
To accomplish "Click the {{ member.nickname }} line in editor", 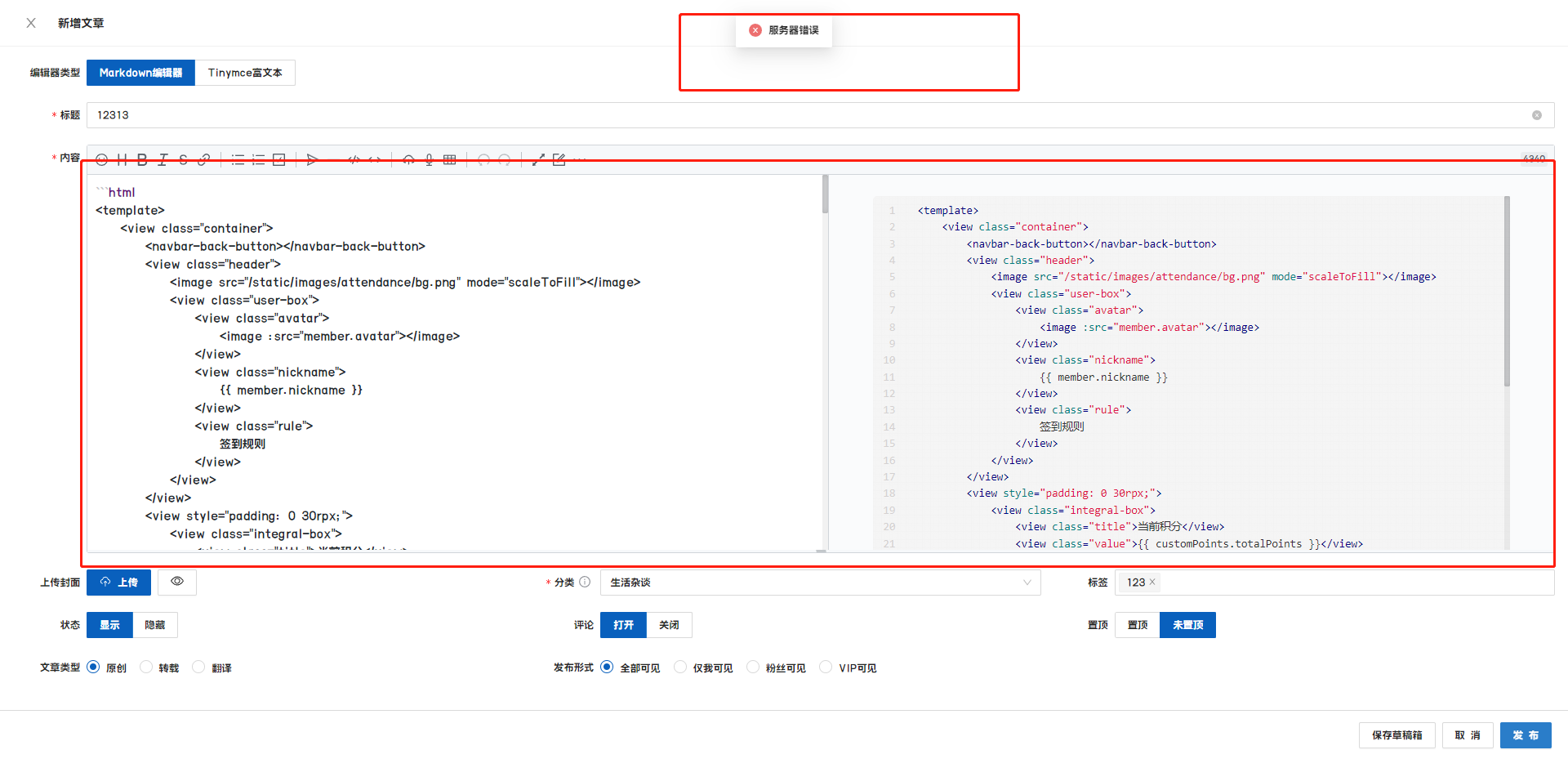I will pyautogui.click(x=291, y=391).
